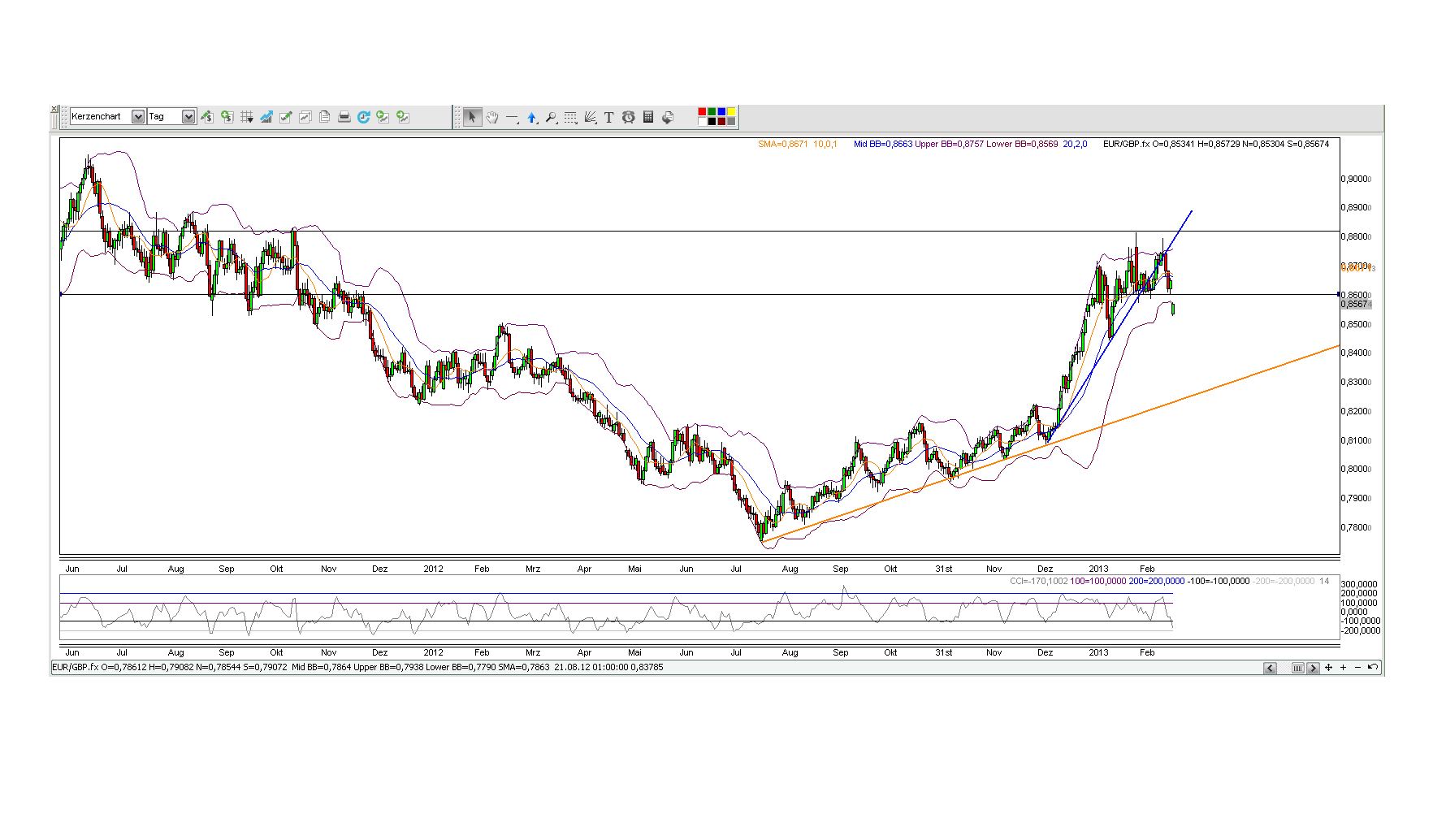Image resolution: width=1433 pixels, height=840 pixels.
Task: Pick the white color swatch
Action: [x=702, y=122]
